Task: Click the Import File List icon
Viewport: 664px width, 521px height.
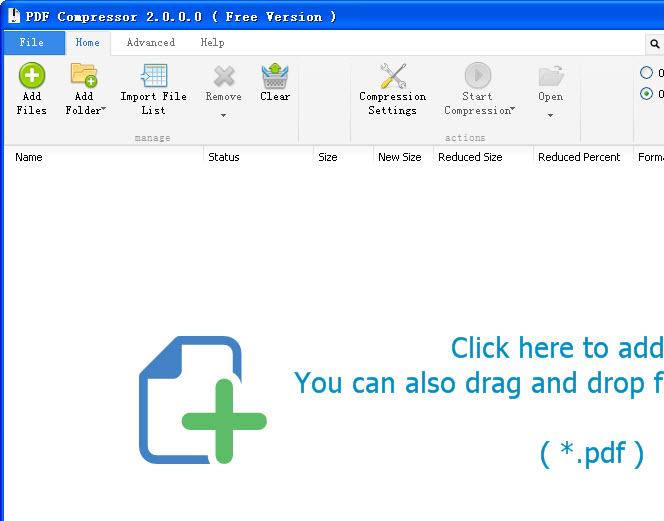Action: click(153, 76)
